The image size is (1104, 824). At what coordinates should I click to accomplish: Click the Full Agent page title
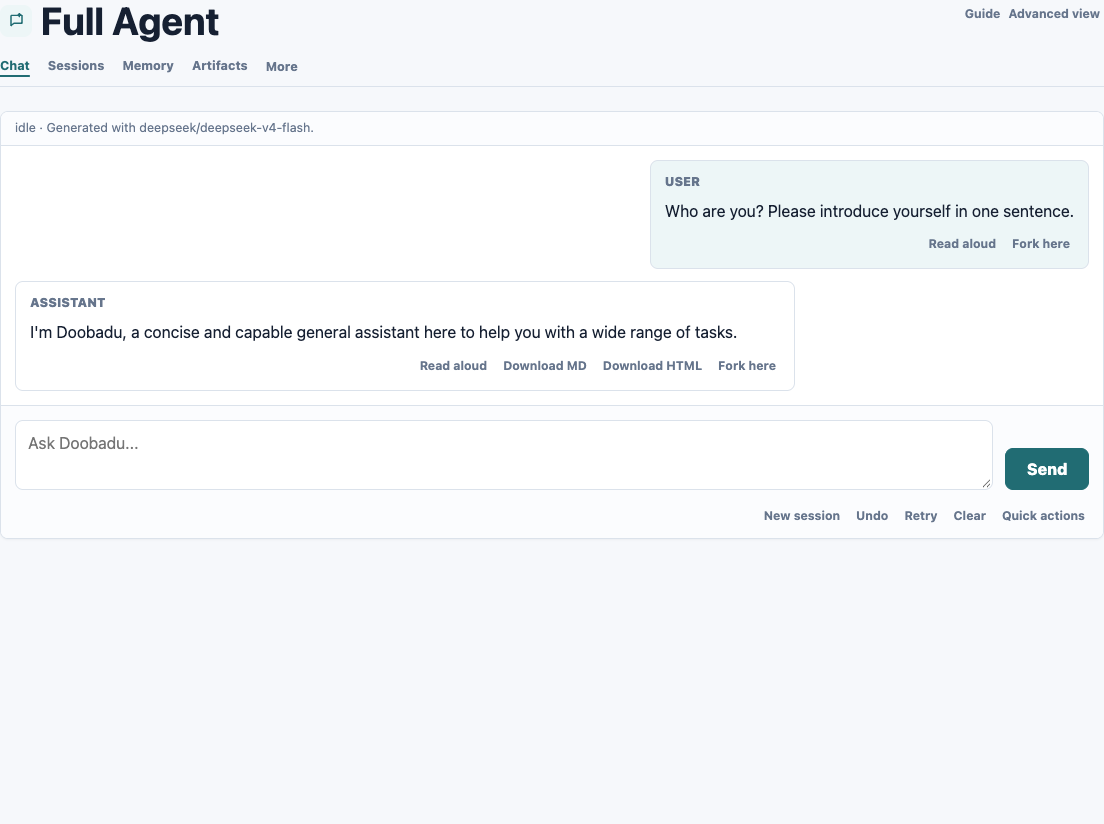point(130,22)
